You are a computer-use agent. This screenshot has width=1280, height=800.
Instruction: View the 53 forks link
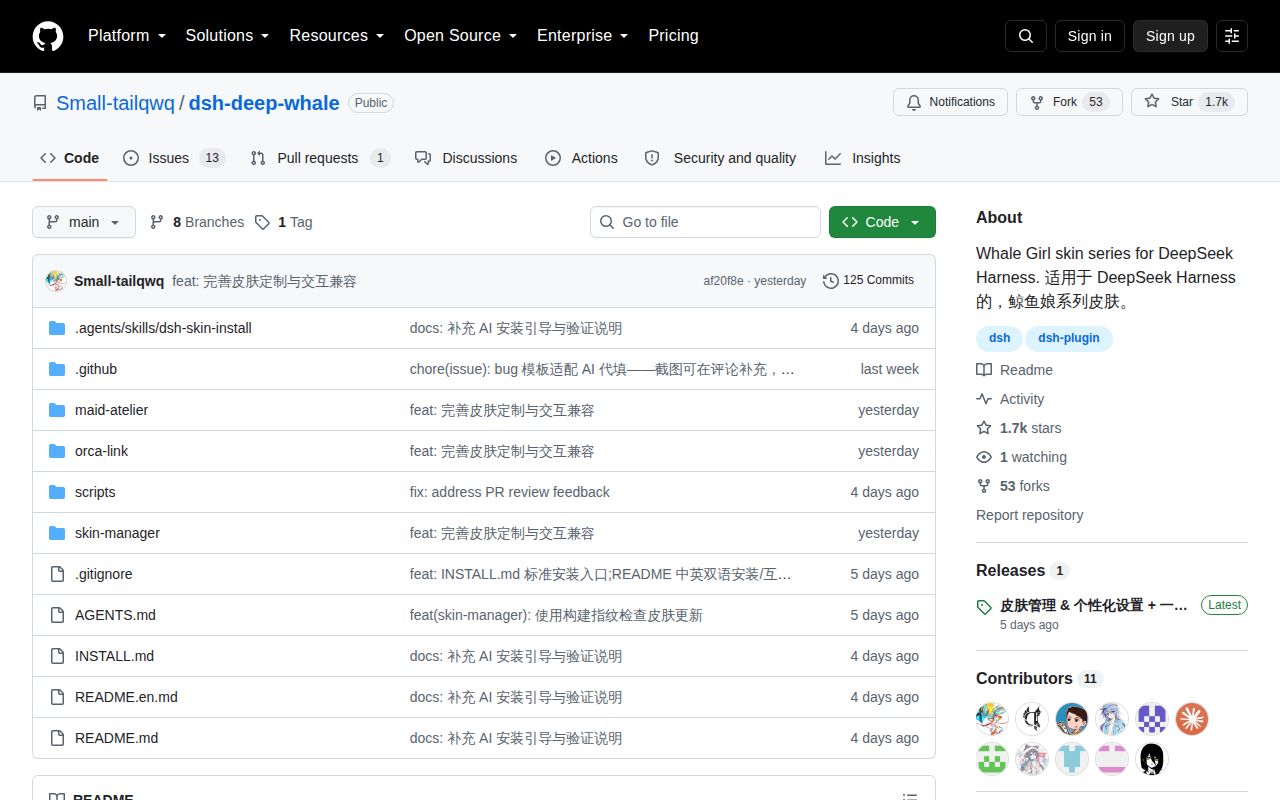1013,486
